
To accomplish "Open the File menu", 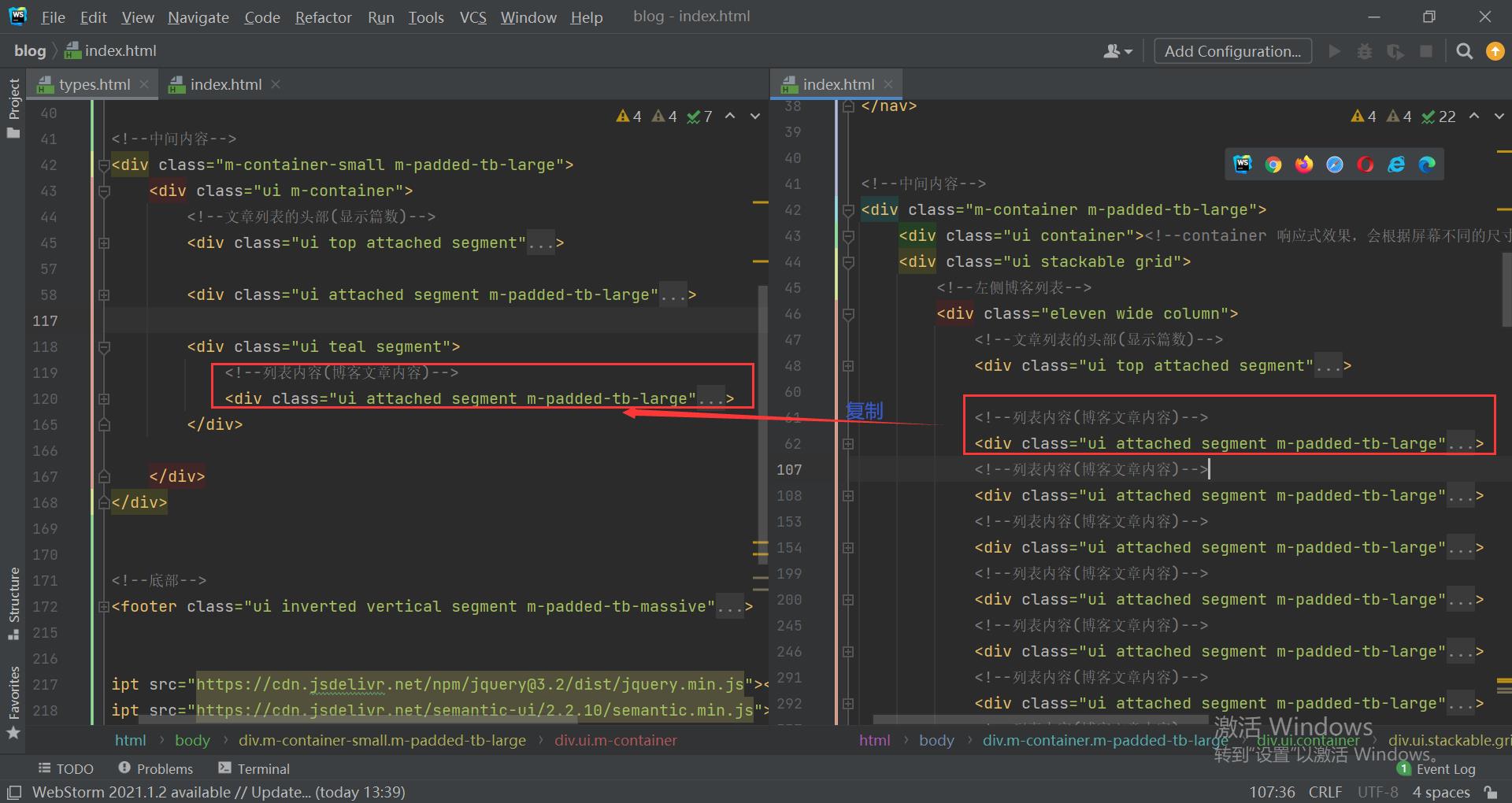I will pyautogui.click(x=53, y=17).
